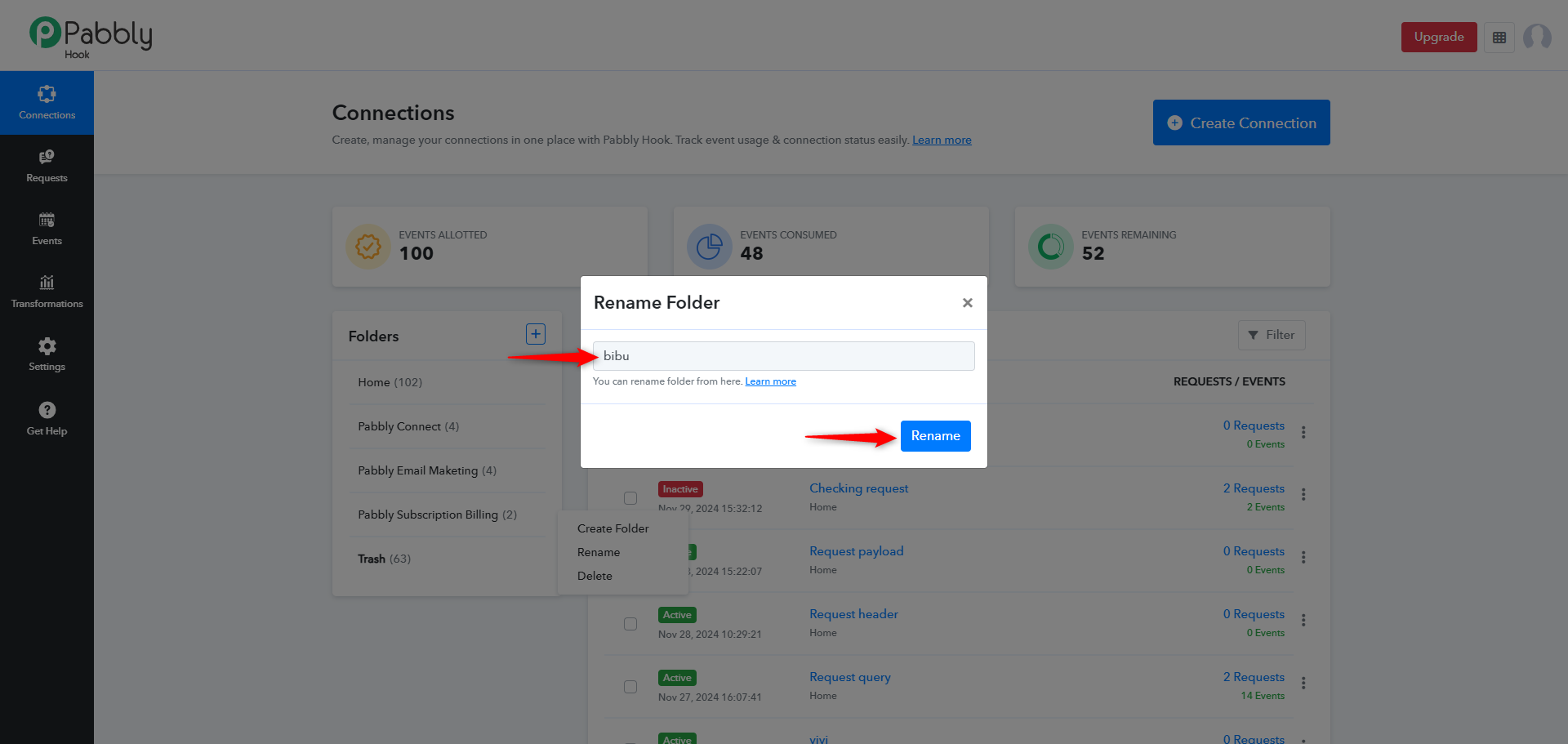Add new folder with plus icon

click(x=536, y=334)
